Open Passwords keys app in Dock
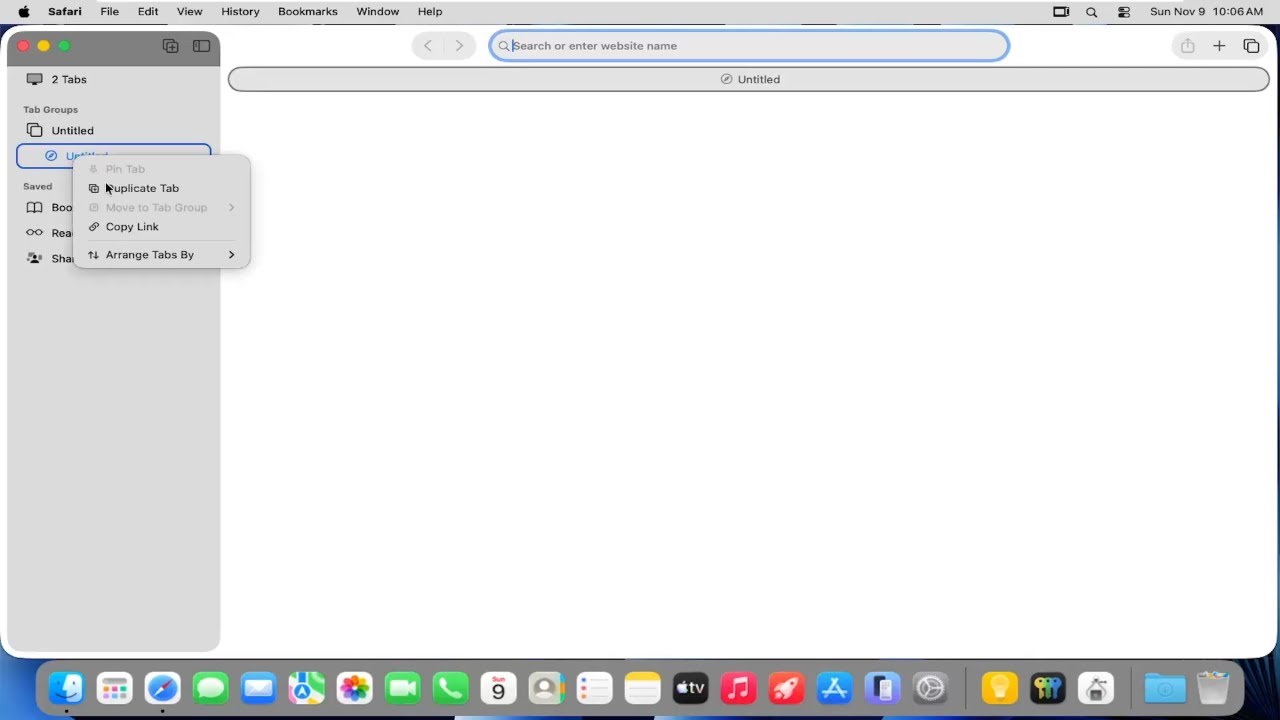Screen dimensions: 1280x720 coord(1048,688)
